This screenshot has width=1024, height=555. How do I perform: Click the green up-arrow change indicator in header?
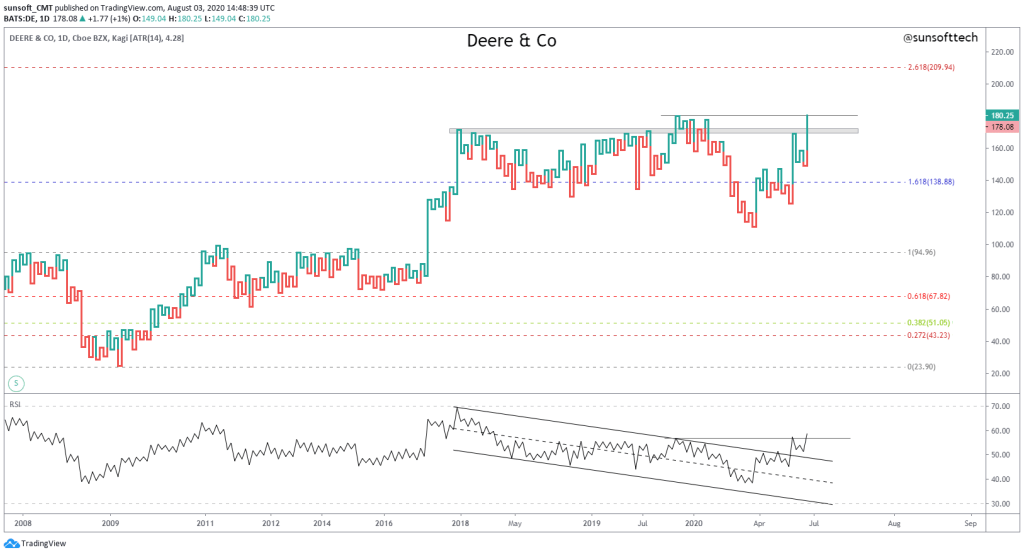[83, 18]
